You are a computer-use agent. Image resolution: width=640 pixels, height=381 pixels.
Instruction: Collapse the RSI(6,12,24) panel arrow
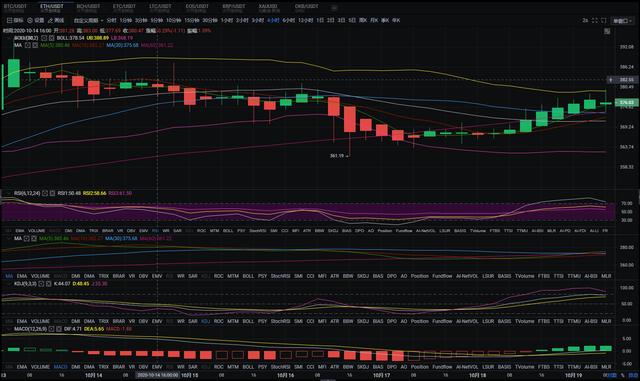pos(9,193)
